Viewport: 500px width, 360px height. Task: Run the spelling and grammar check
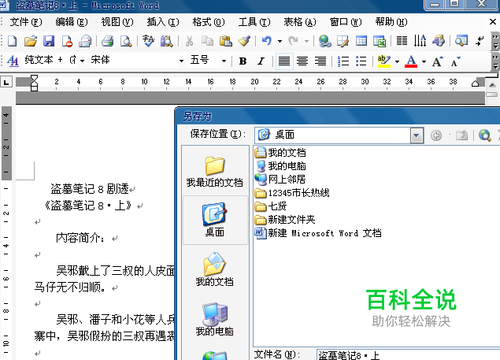(148, 41)
